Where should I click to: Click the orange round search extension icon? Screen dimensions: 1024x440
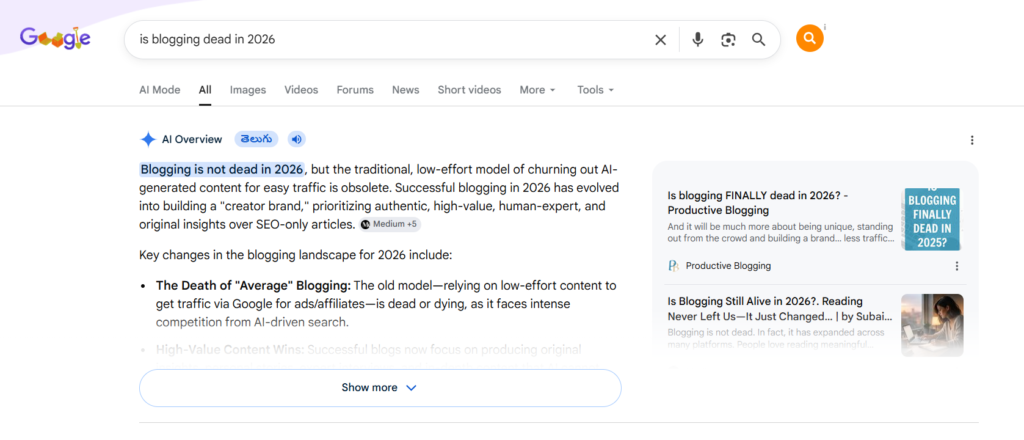[x=809, y=39]
